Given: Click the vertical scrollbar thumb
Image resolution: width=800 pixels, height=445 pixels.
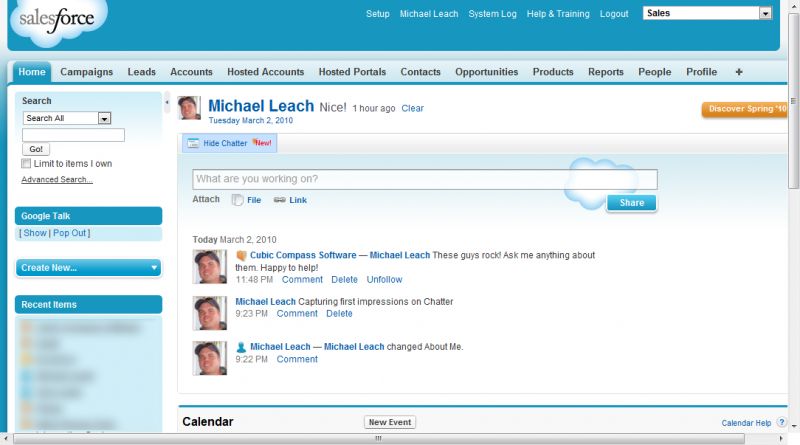Looking at the screenshot, I should pos(793,101).
